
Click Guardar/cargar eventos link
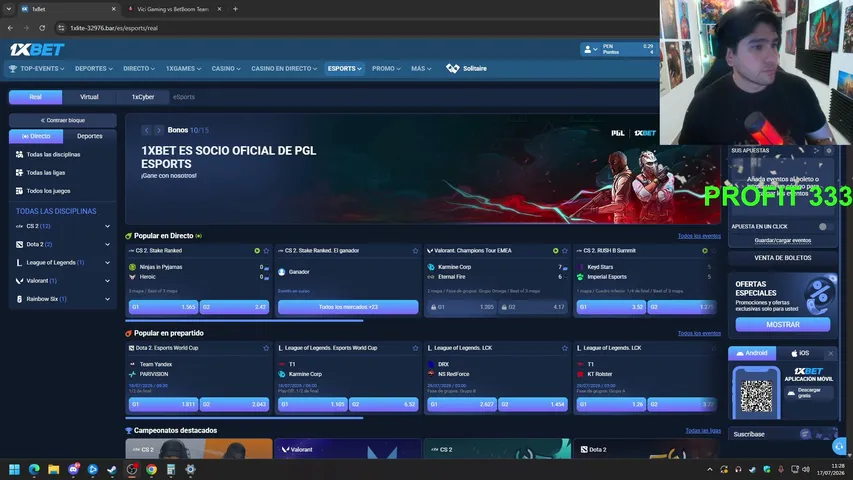point(782,241)
